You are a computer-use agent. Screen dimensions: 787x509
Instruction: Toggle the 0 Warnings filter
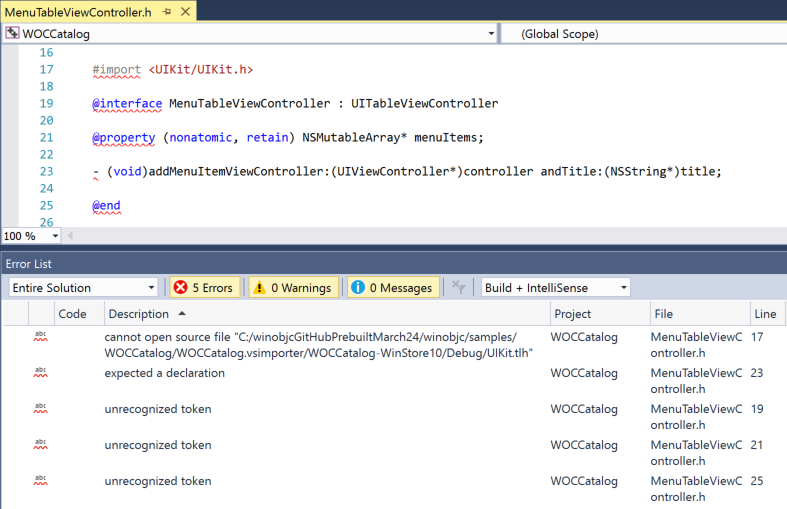pos(291,288)
